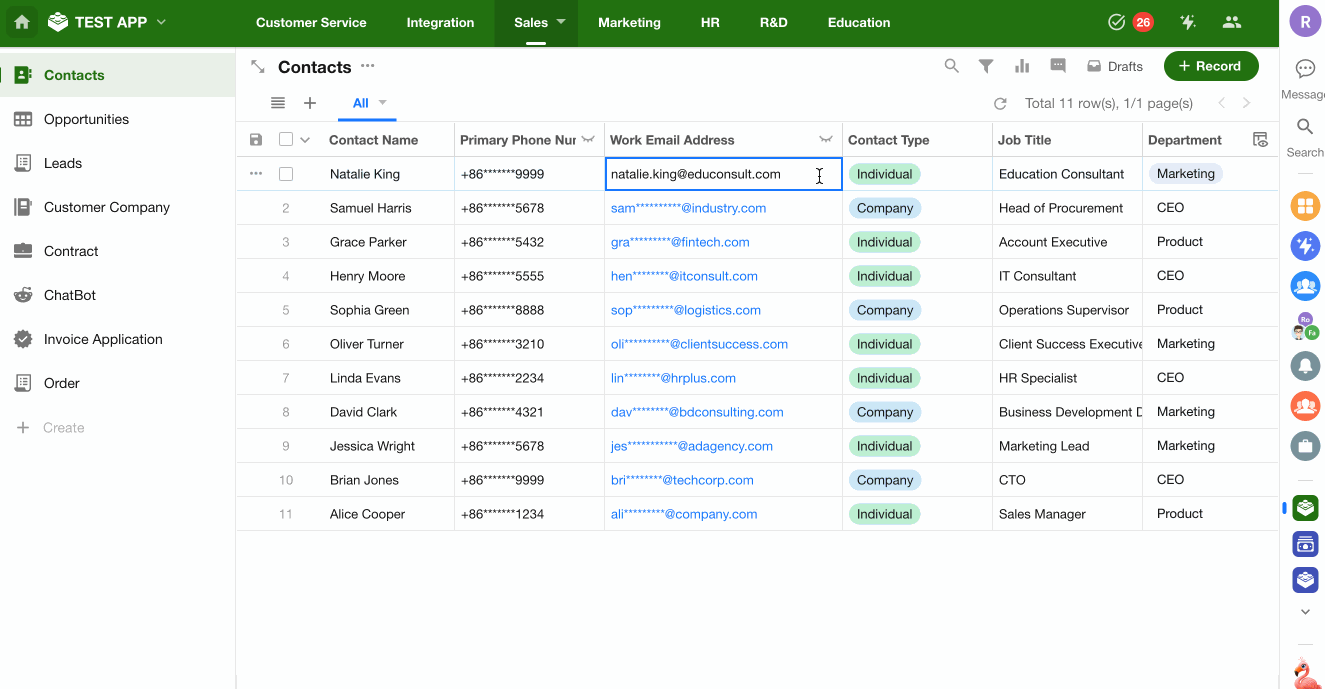Viewport: 1325px width, 689px height.
Task: Open sam@industry.com email link
Action: [x=688, y=208]
